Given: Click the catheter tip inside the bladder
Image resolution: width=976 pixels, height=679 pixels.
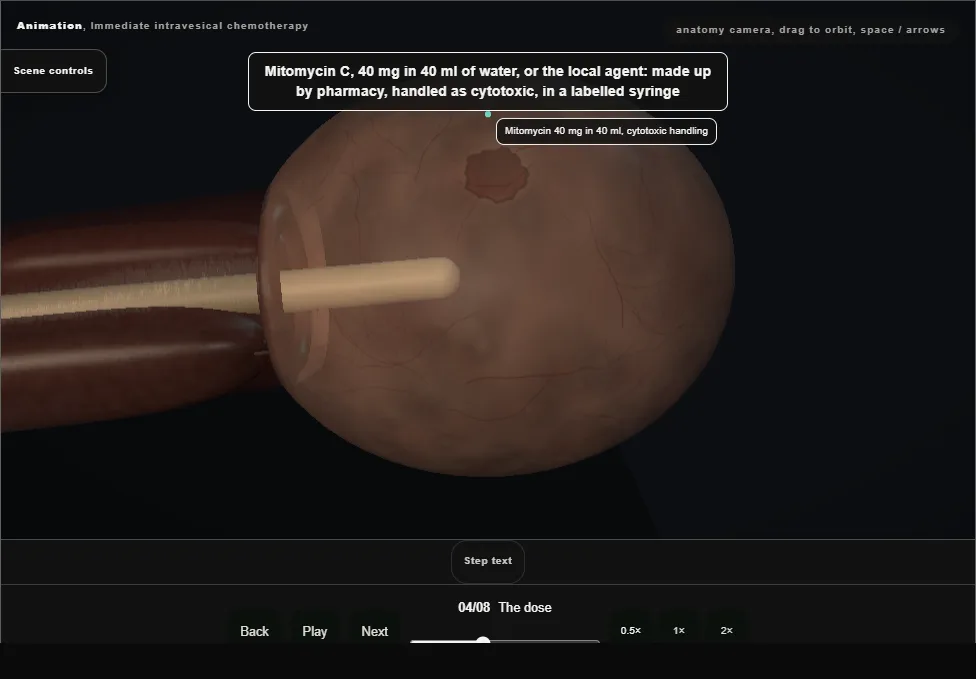Looking at the screenshot, I should click(447, 279).
